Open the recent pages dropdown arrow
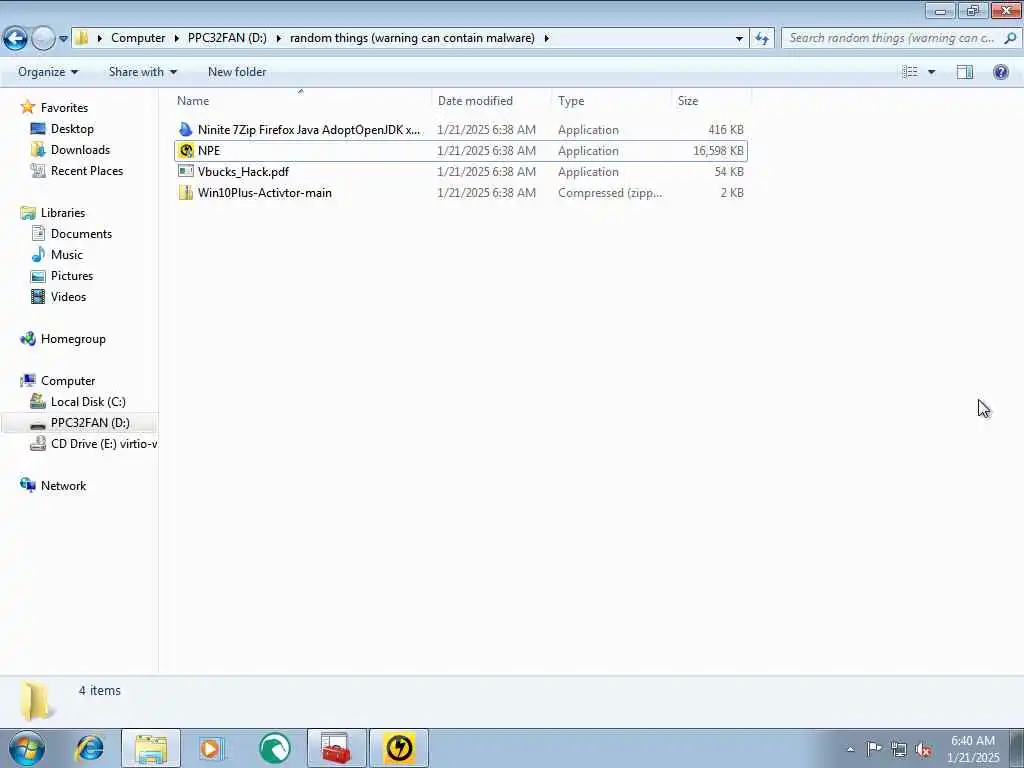The width and height of the screenshot is (1024, 768). (63, 39)
